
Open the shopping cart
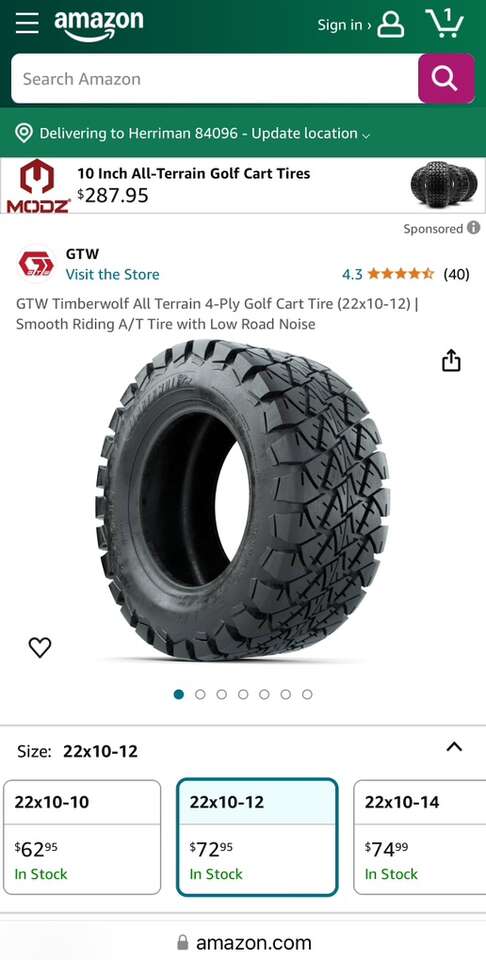pyautogui.click(x=444, y=23)
